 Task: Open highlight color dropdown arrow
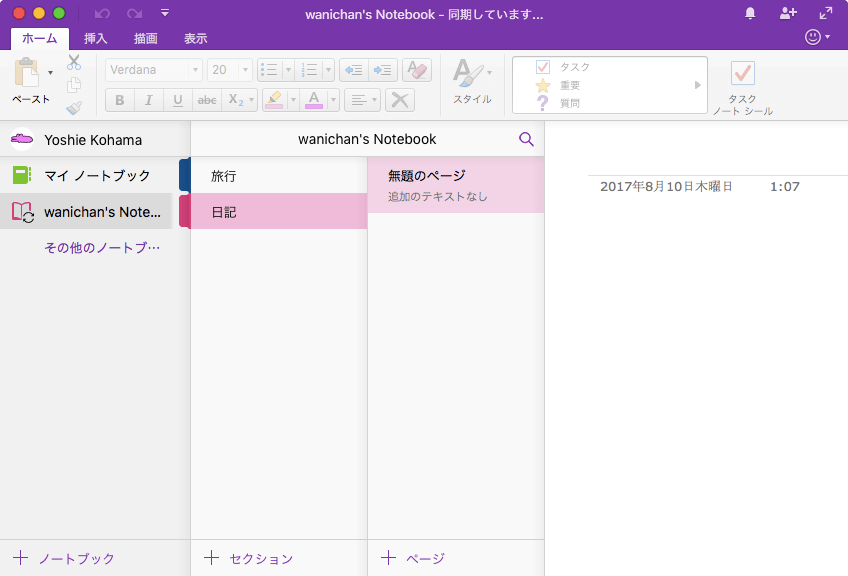[x=293, y=100]
